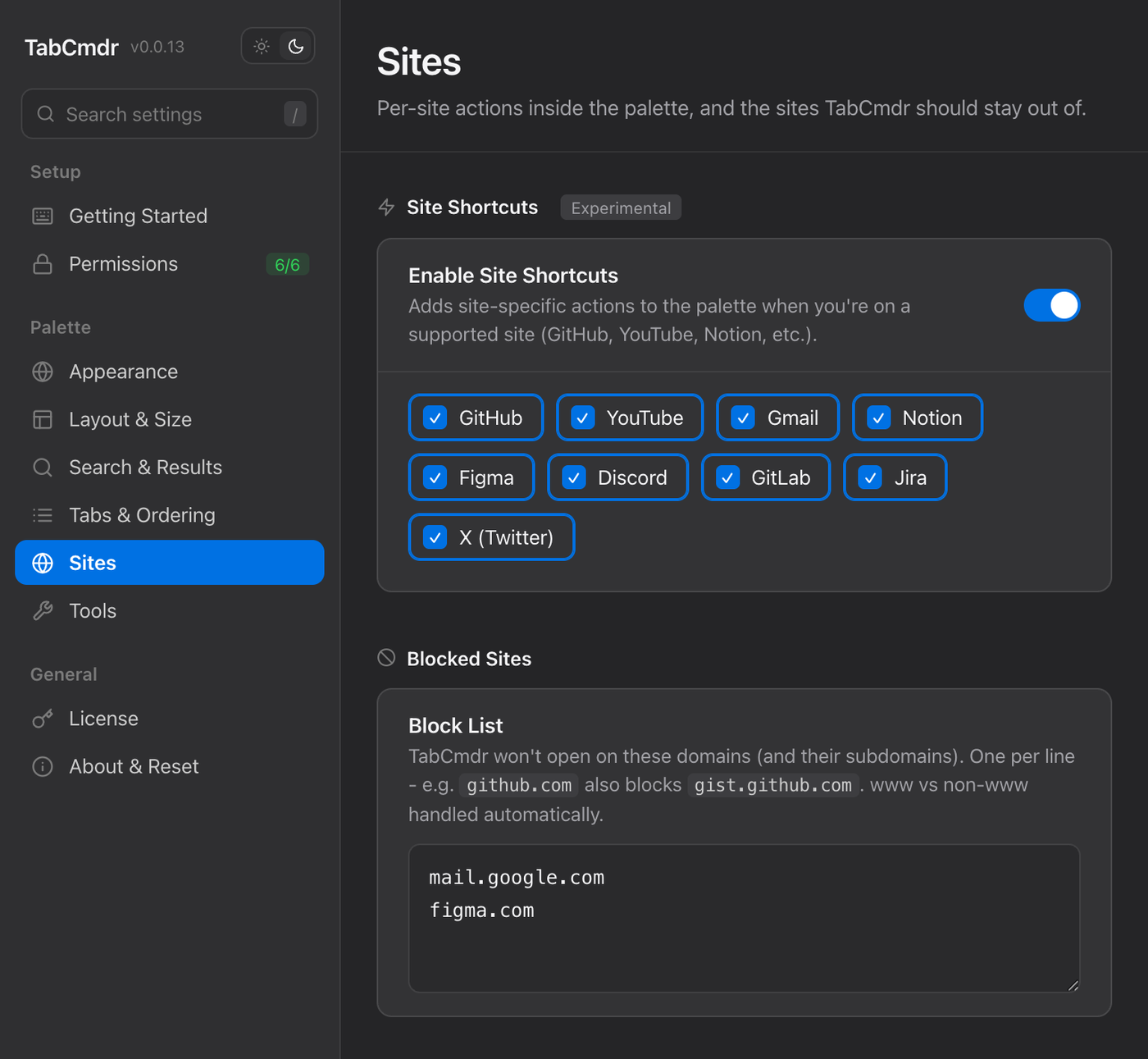Click the gist.github.com code example

(773, 785)
